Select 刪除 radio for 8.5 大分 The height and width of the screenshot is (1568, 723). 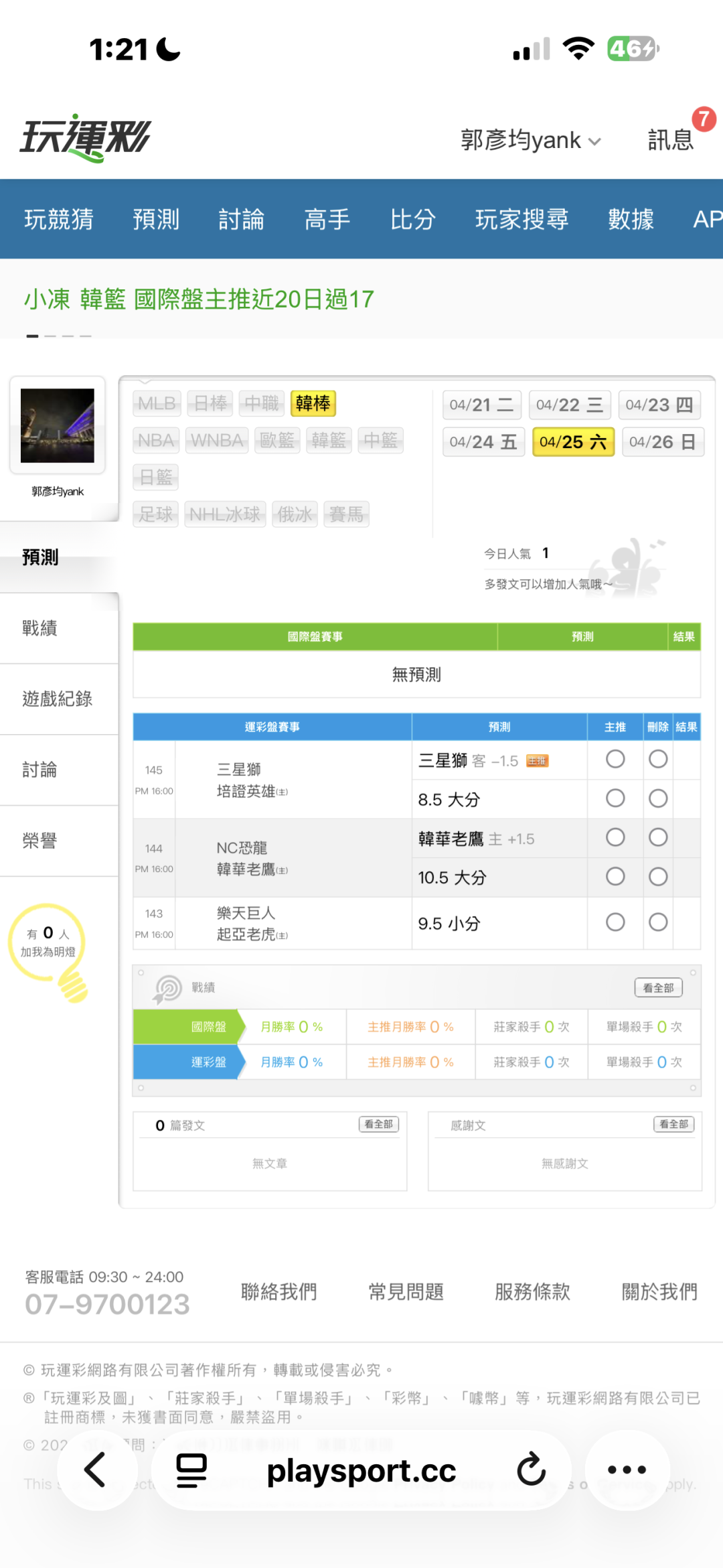[658, 798]
